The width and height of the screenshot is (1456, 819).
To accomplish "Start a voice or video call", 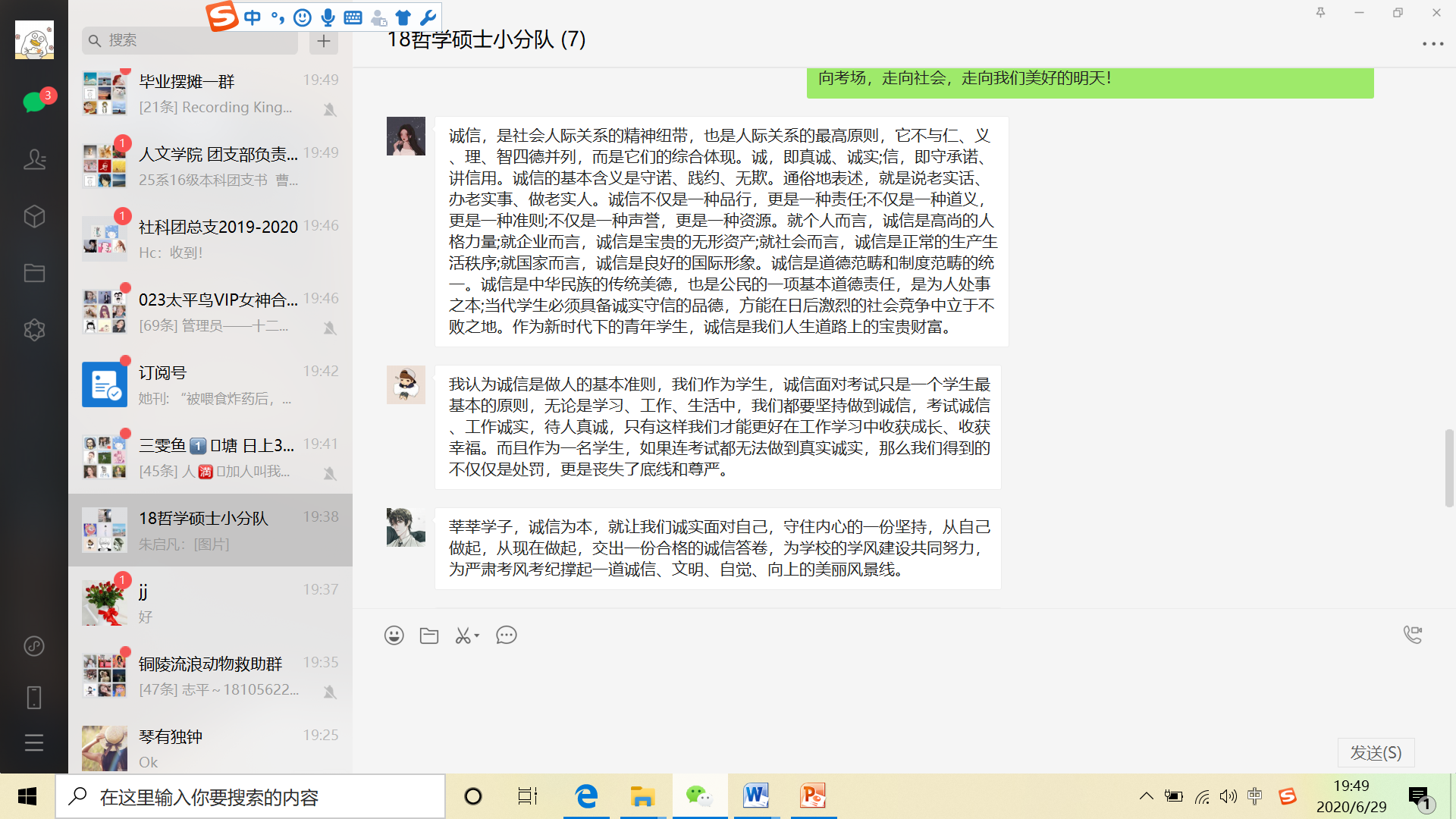I will pos(1412,635).
